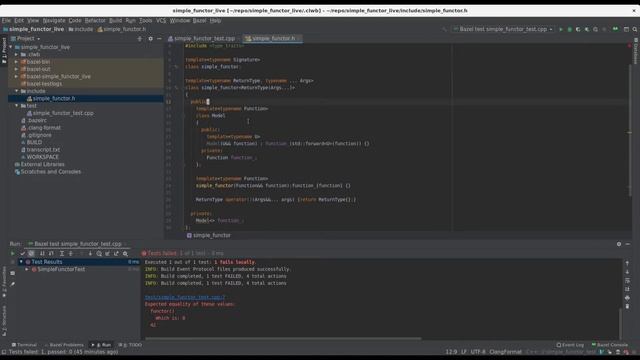Click the magnifier icon in Run toolbar
This screenshot has height=360, width=640.
coord(125,253)
